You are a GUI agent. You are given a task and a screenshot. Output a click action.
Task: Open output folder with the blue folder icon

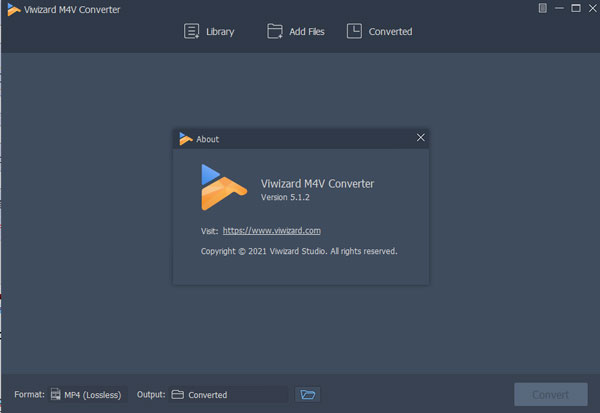tap(308, 395)
